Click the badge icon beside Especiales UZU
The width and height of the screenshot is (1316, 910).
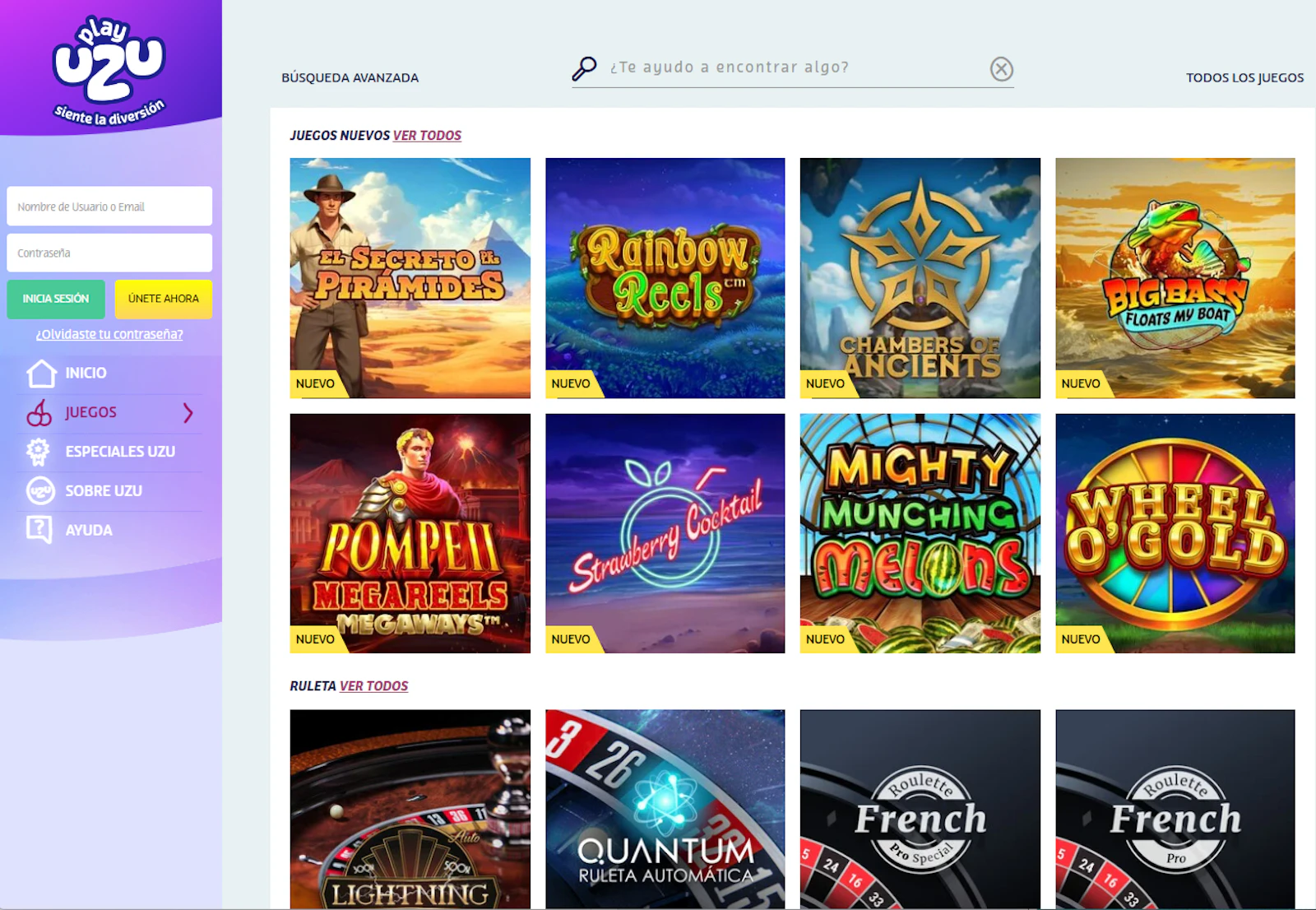pyautogui.click(x=39, y=452)
